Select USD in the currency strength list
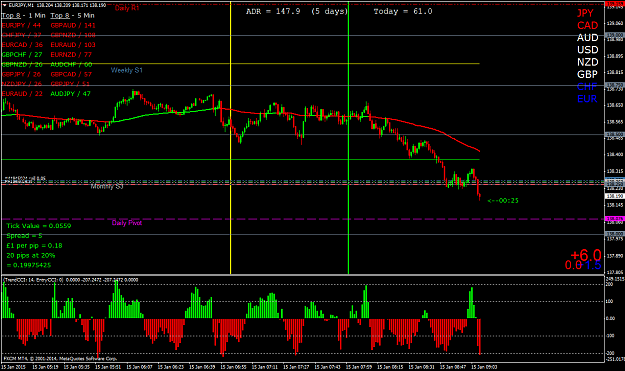The width and height of the screenshot is (625, 371). pos(588,50)
